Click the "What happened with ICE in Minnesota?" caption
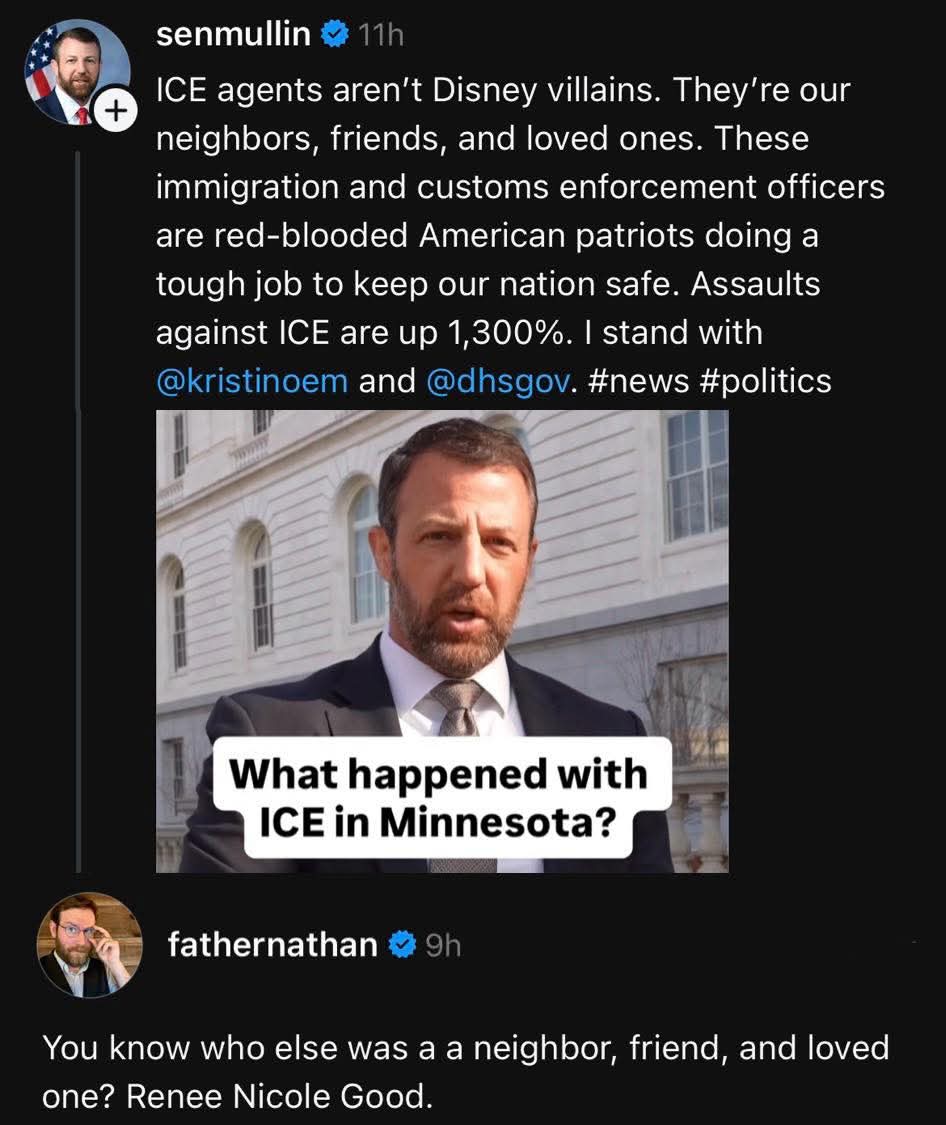 (438, 797)
